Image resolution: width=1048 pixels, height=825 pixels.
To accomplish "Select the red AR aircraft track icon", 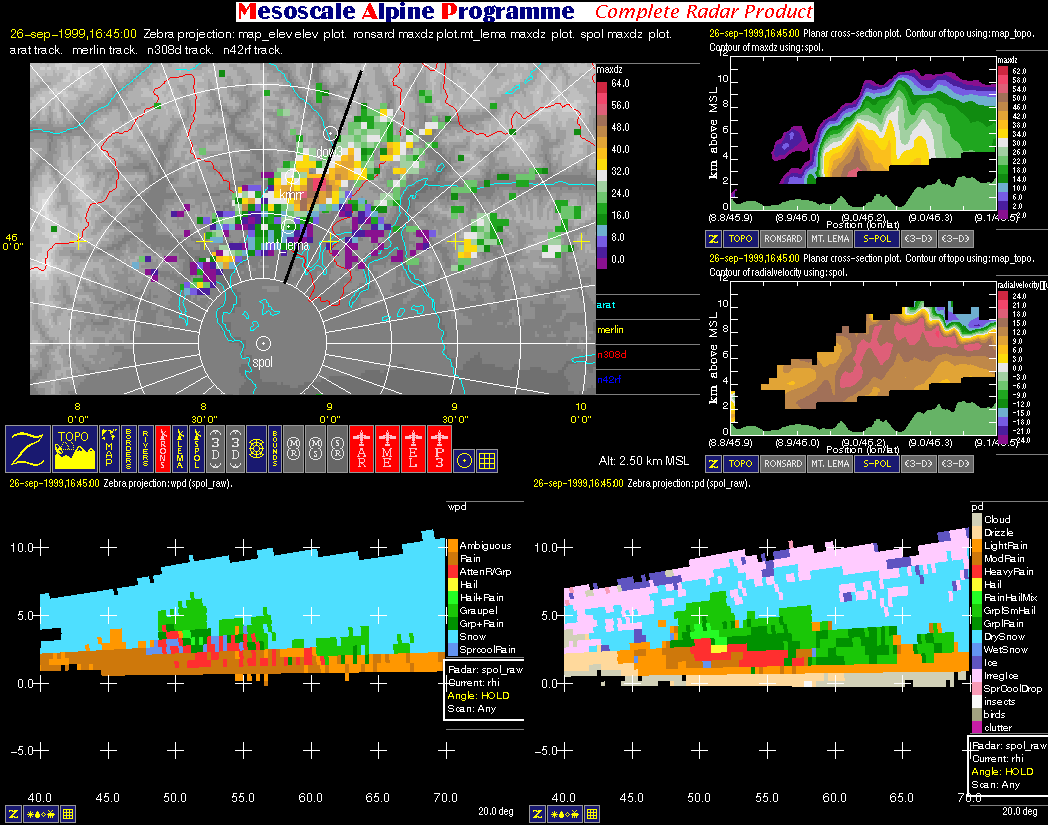I will [362, 449].
